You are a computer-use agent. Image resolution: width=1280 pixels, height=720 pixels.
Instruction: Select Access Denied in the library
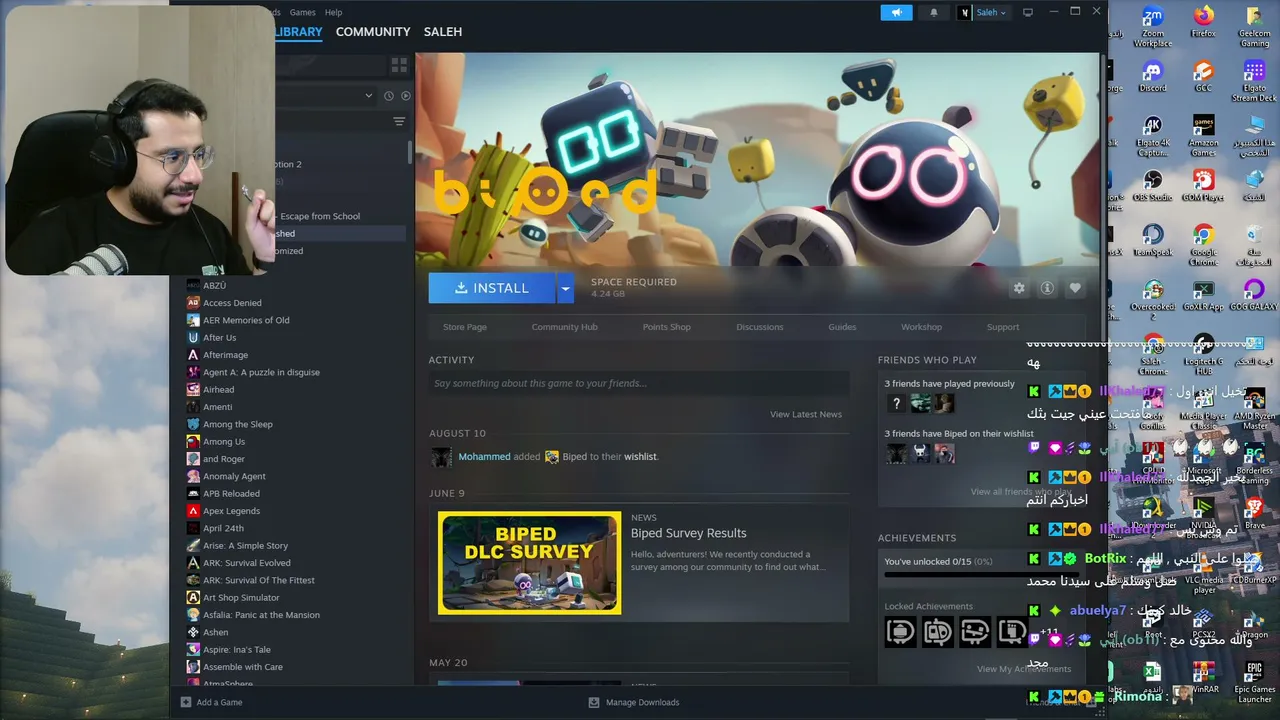(232, 303)
